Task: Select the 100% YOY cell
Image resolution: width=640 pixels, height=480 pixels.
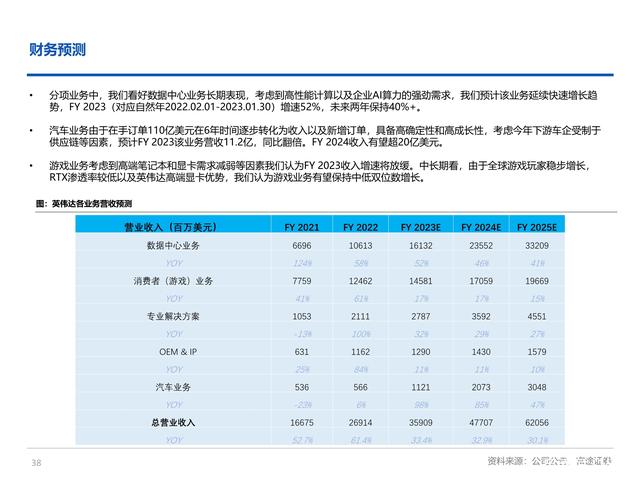Action: 361,334
